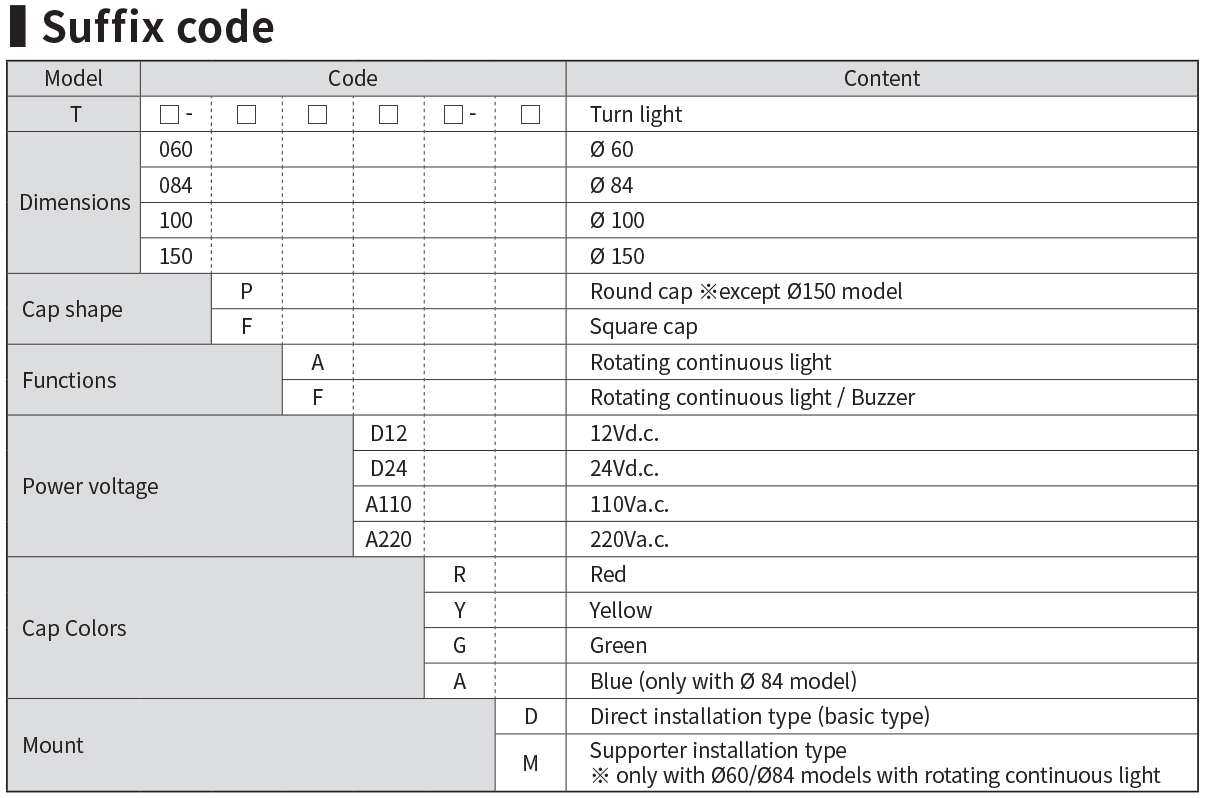The image size is (1207, 798).
Task: Click the Square cap description
Action: tap(644, 327)
